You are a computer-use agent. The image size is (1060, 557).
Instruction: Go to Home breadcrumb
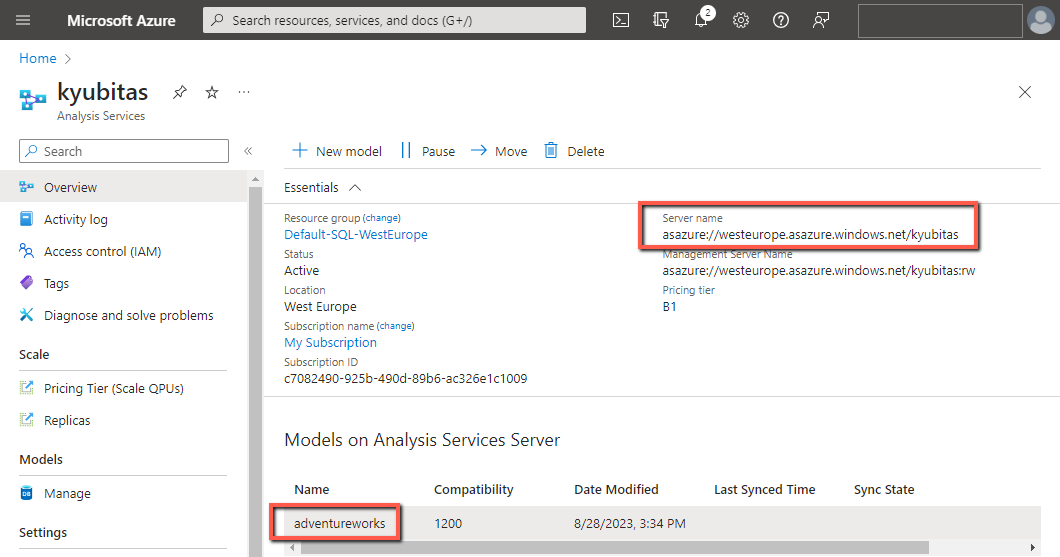click(x=38, y=58)
